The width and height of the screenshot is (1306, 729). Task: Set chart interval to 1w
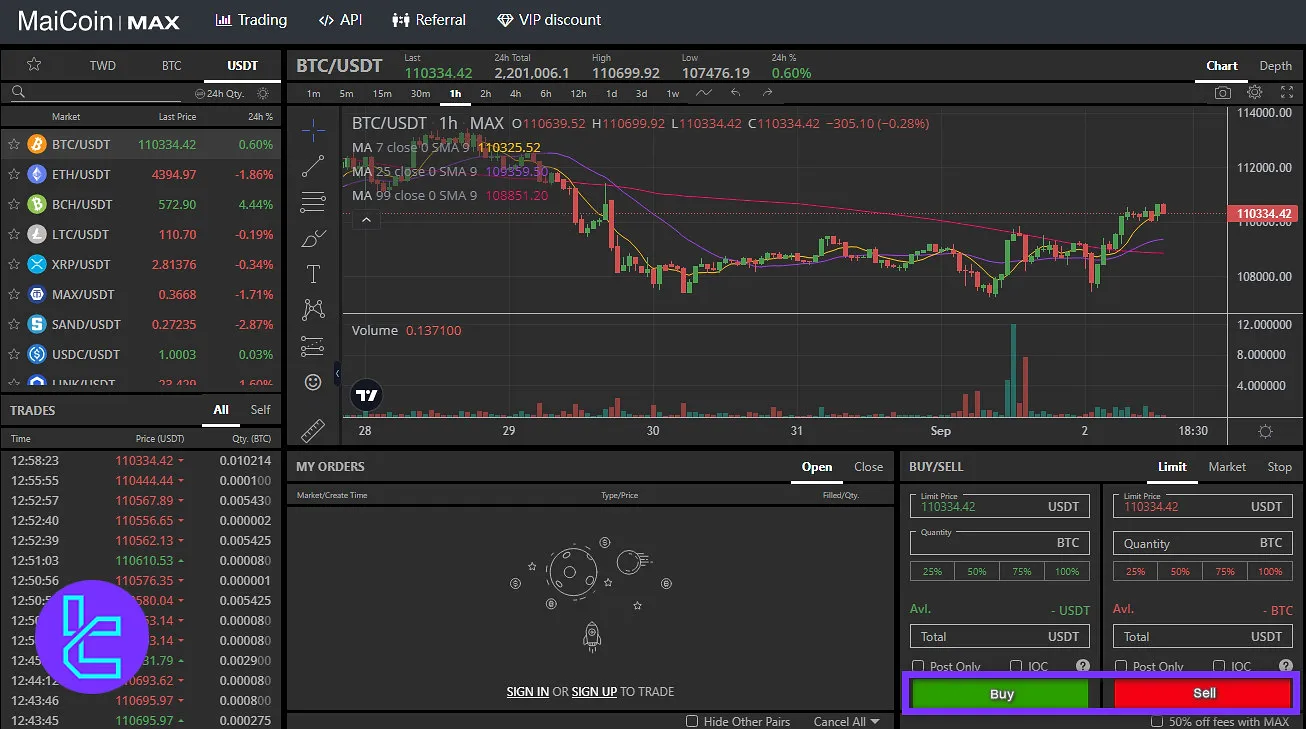pyautogui.click(x=673, y=93)
